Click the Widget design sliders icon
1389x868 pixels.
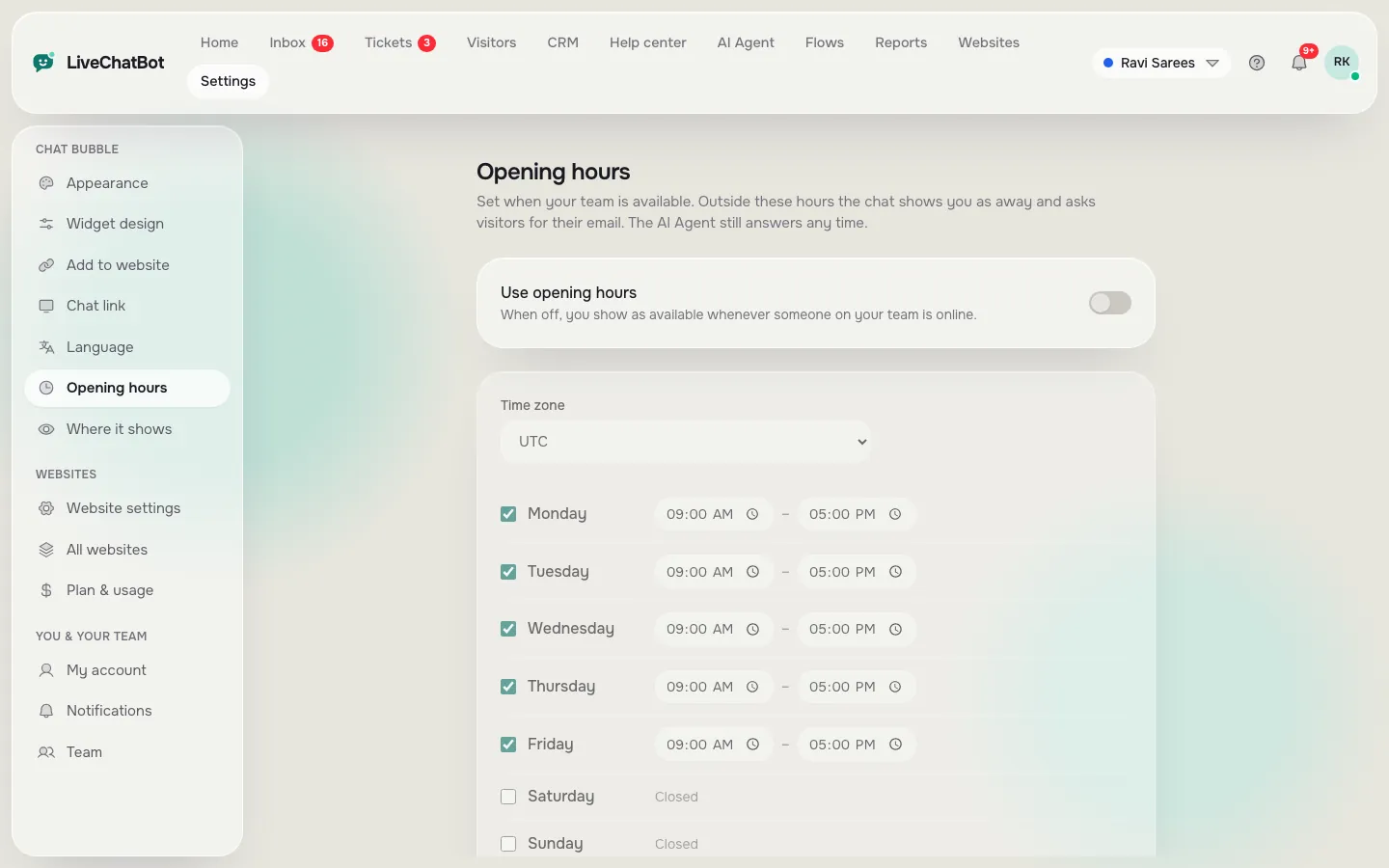(x=46, y=224)
